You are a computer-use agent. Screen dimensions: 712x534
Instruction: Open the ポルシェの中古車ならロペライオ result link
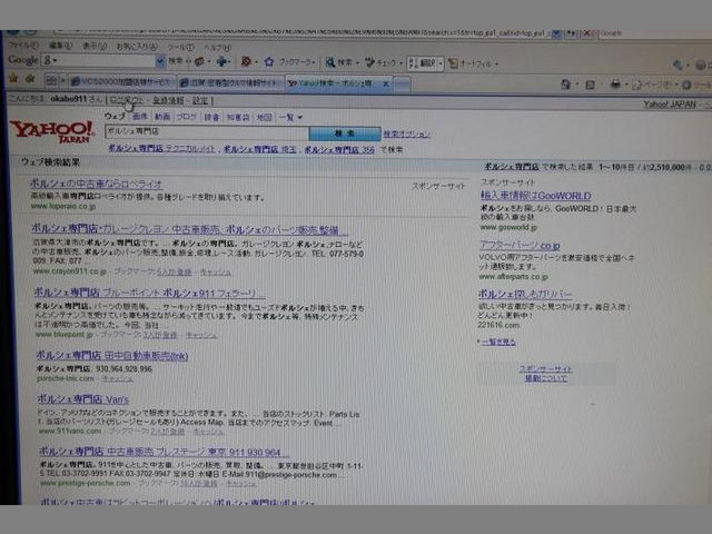coord(96,183)
